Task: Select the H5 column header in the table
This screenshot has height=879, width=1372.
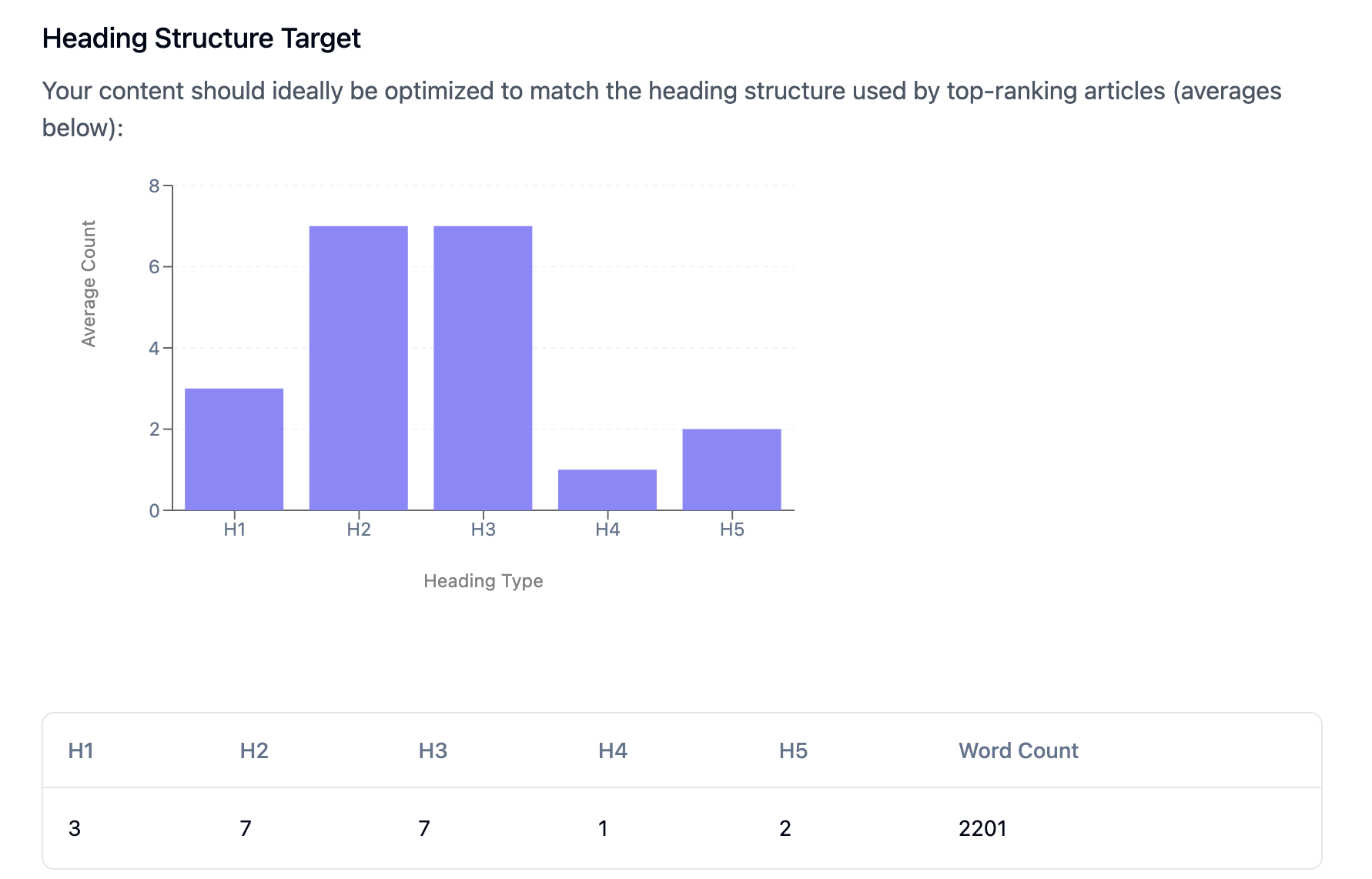Action: pos(793,750)
